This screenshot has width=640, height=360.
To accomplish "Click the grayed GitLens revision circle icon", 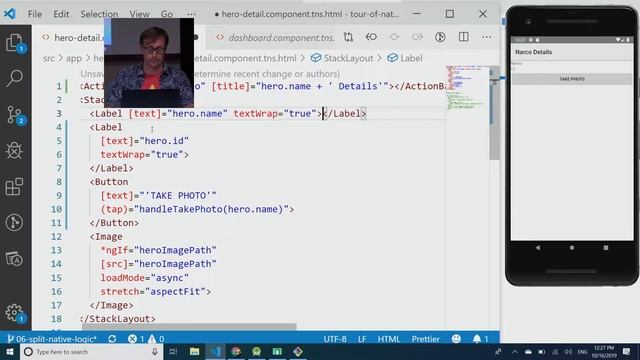I will [394, 38].
